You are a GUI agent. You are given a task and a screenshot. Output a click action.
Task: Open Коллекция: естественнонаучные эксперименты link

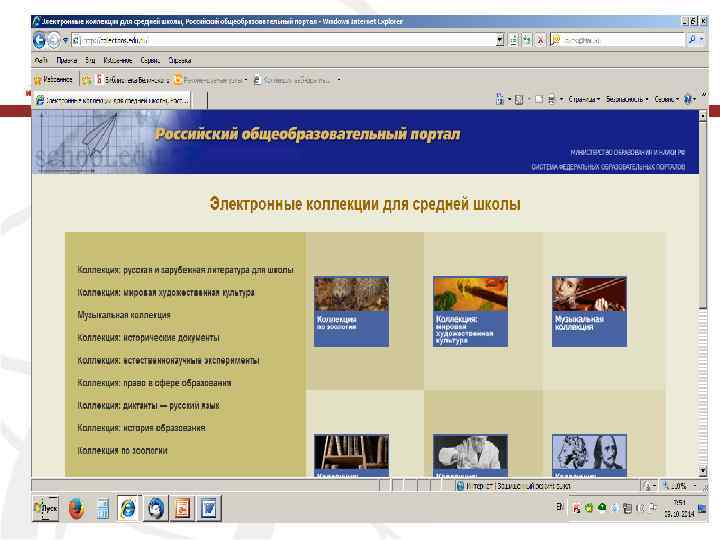click(169, 360)
